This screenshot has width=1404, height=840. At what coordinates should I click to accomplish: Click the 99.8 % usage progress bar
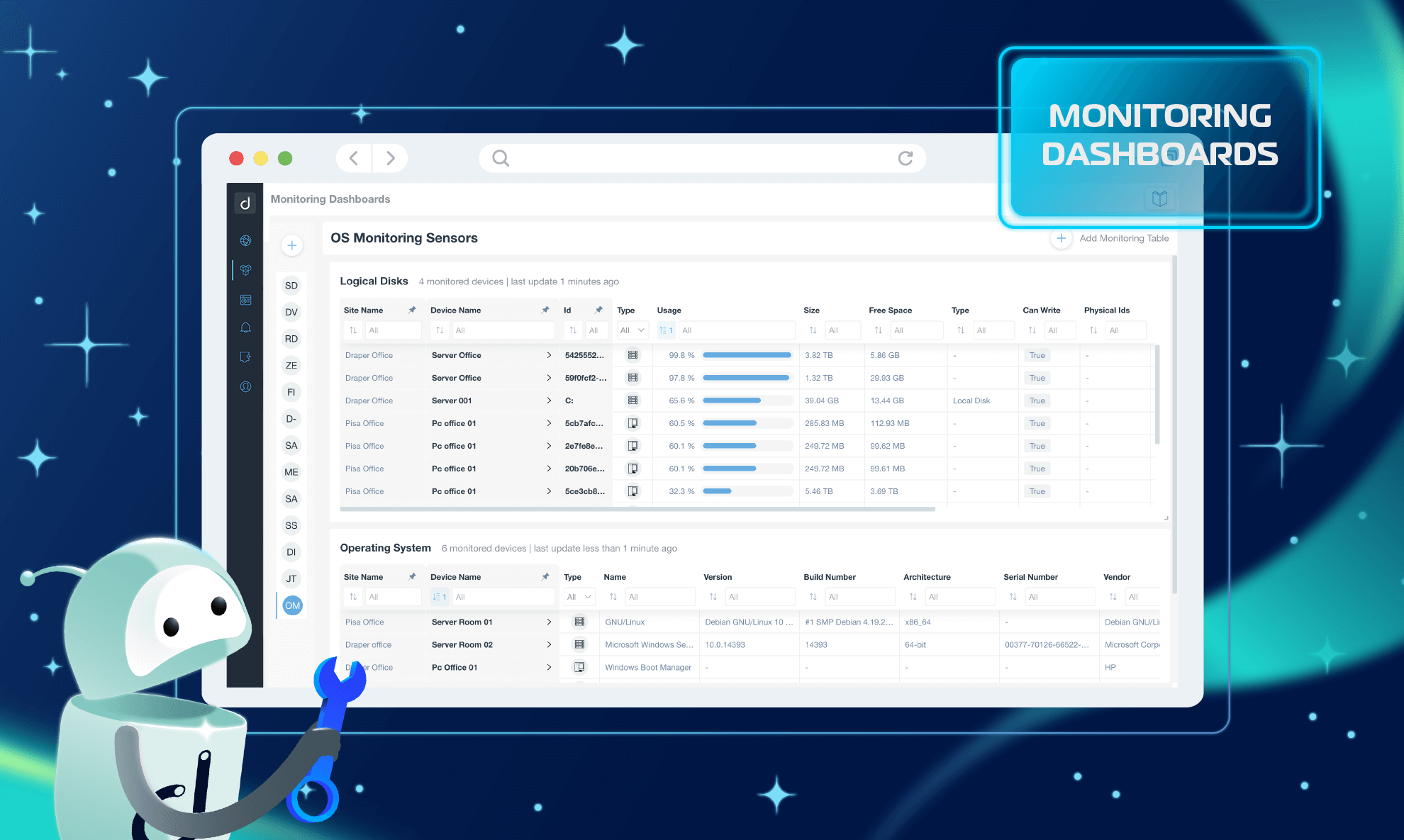tap(746, 354)
